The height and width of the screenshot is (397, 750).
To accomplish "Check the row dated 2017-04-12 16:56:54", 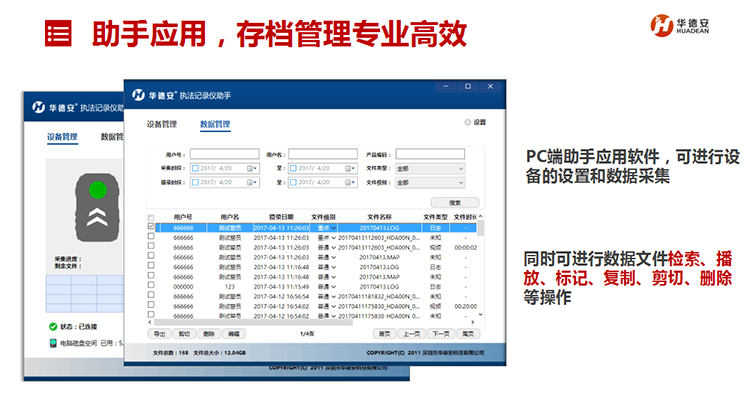I will 151,295.
